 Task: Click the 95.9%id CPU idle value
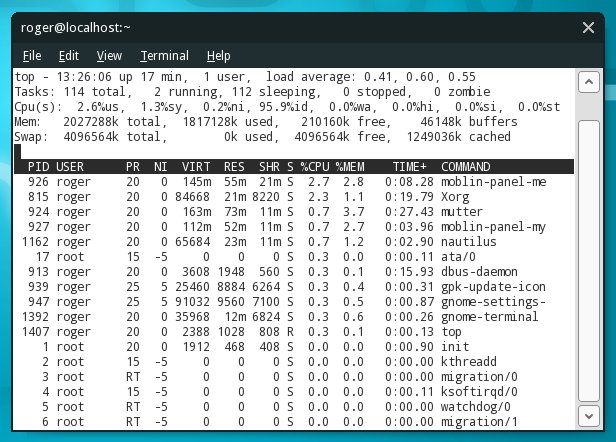pyautogui.click(x=287, y=107)
